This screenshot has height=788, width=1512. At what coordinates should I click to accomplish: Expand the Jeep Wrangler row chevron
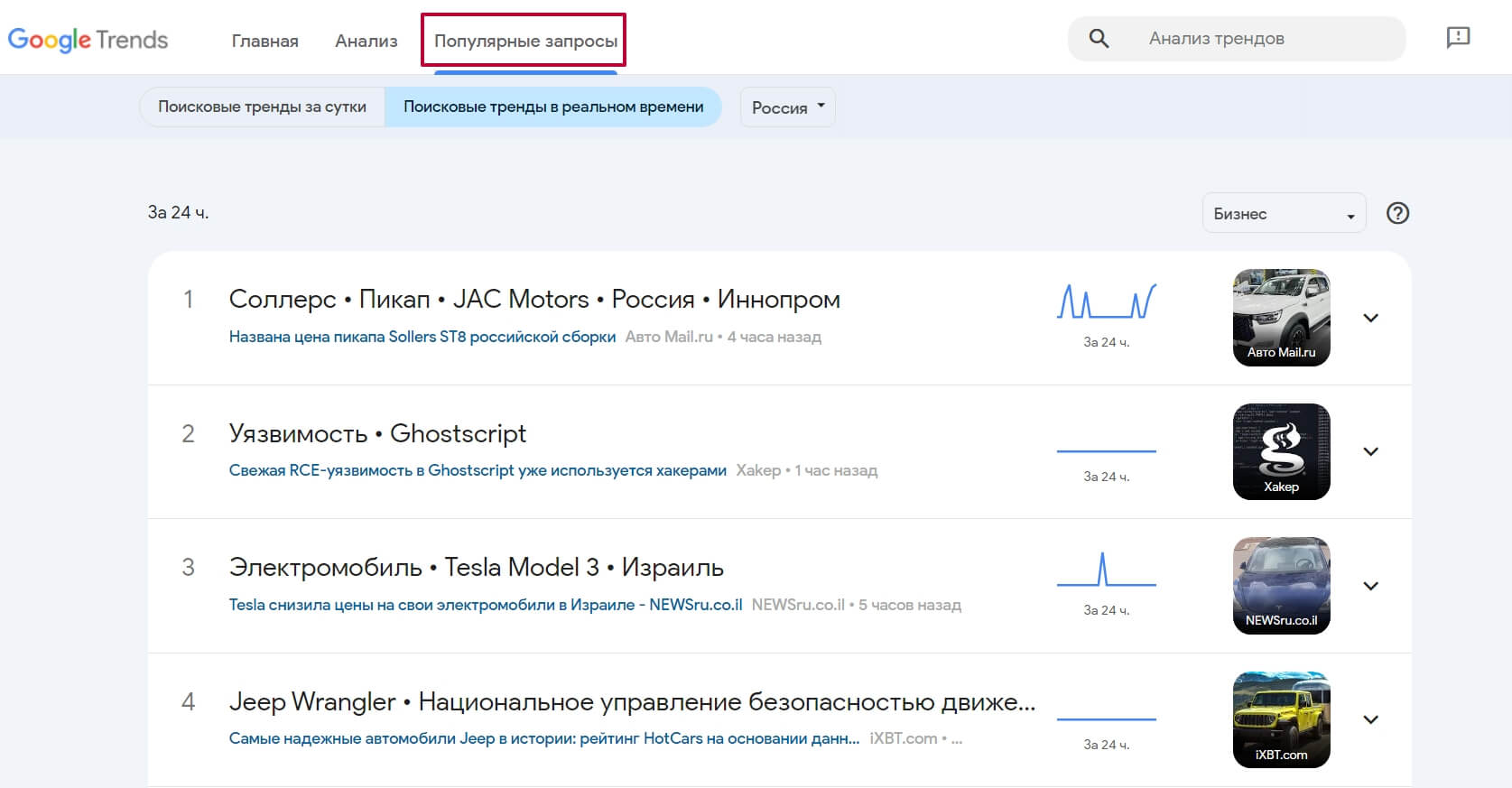[x=1370, y=719]
